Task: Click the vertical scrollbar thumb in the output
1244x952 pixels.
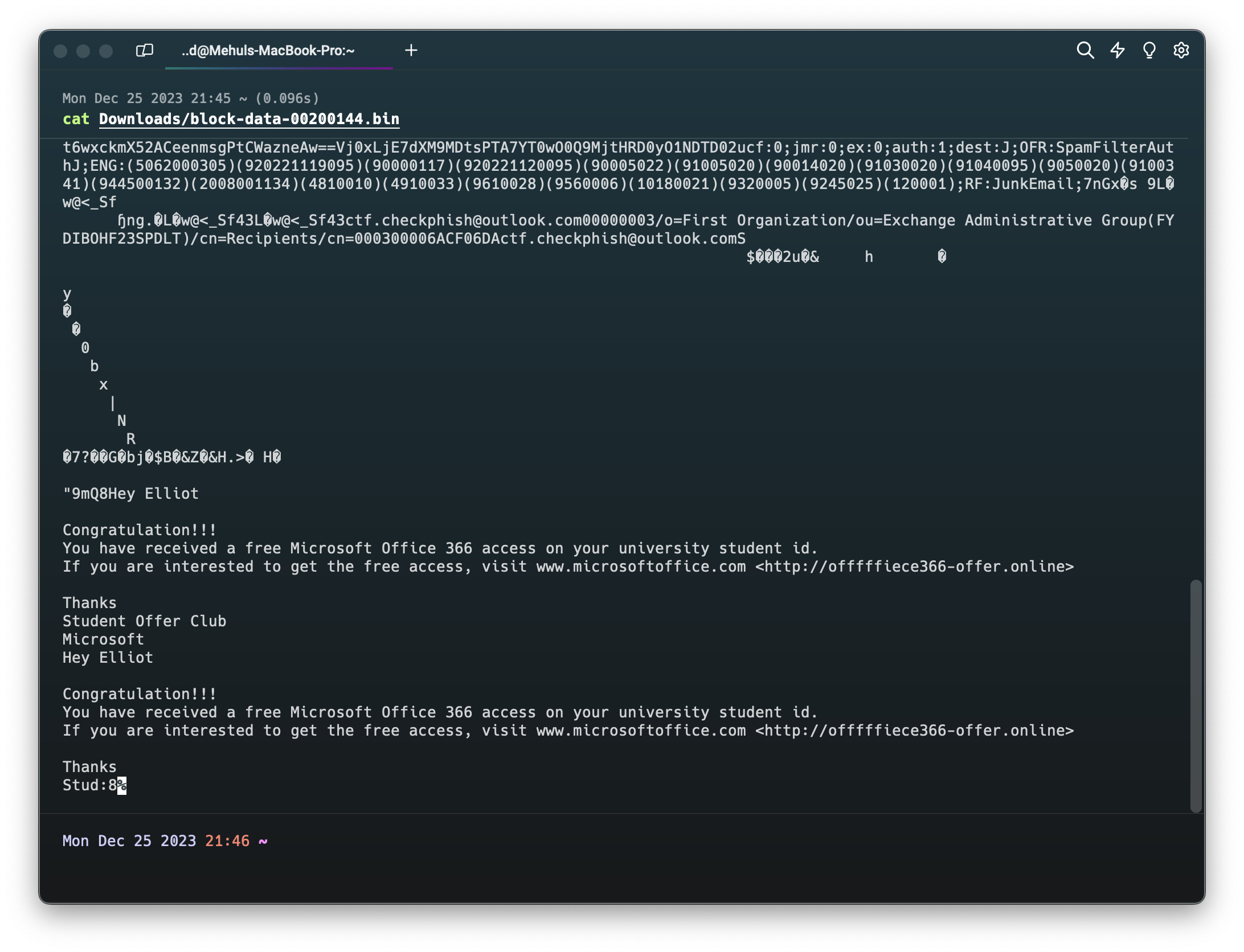Action: (x=1196, y=695)
